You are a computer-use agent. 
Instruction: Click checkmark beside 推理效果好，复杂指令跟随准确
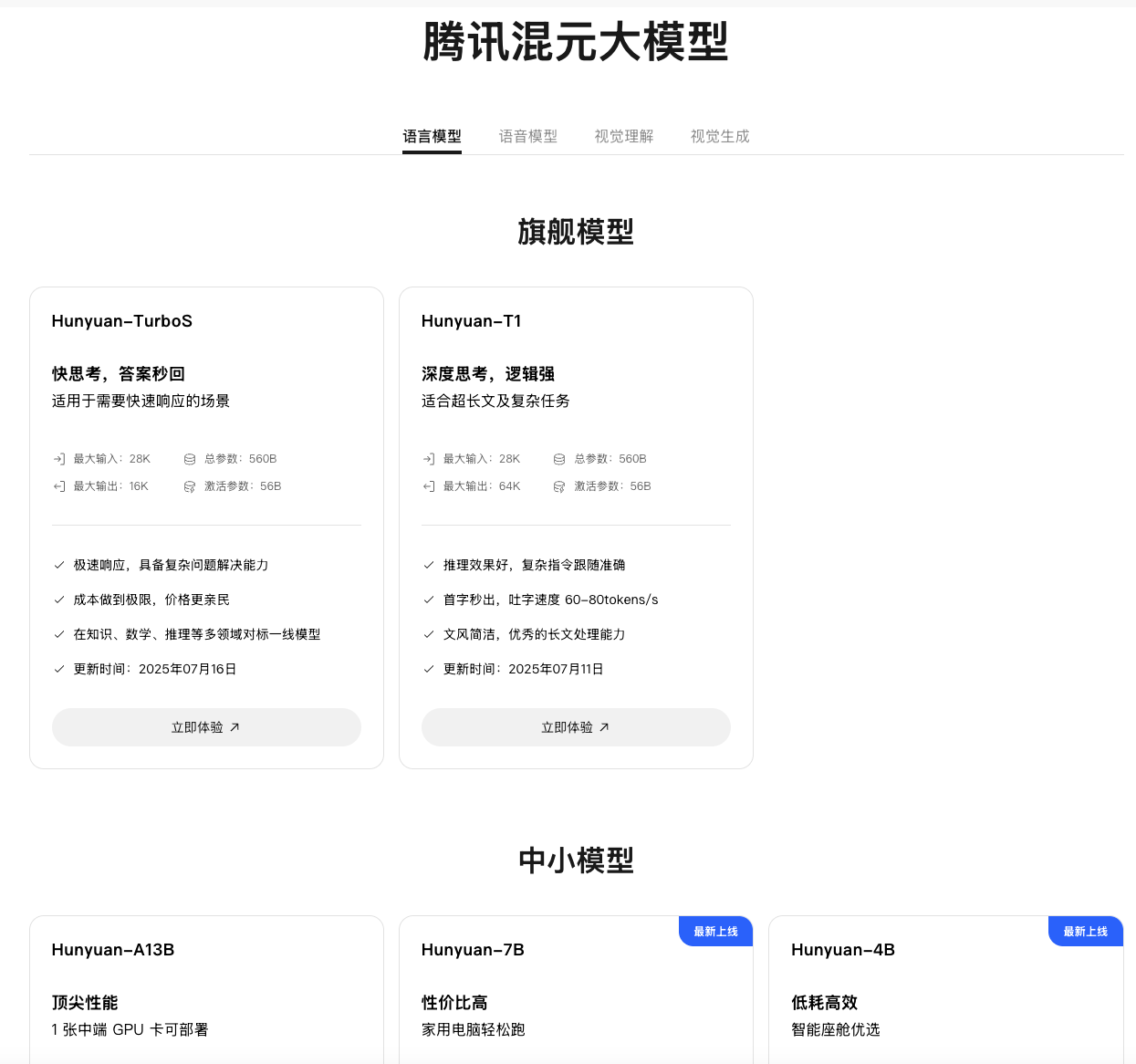coord(429,565)
